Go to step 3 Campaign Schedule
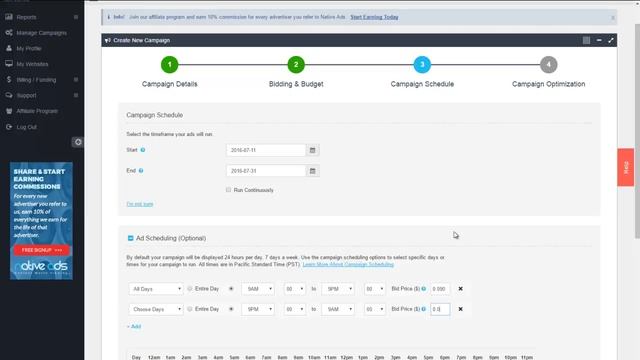640x360 pixels. tap(422, 64)
